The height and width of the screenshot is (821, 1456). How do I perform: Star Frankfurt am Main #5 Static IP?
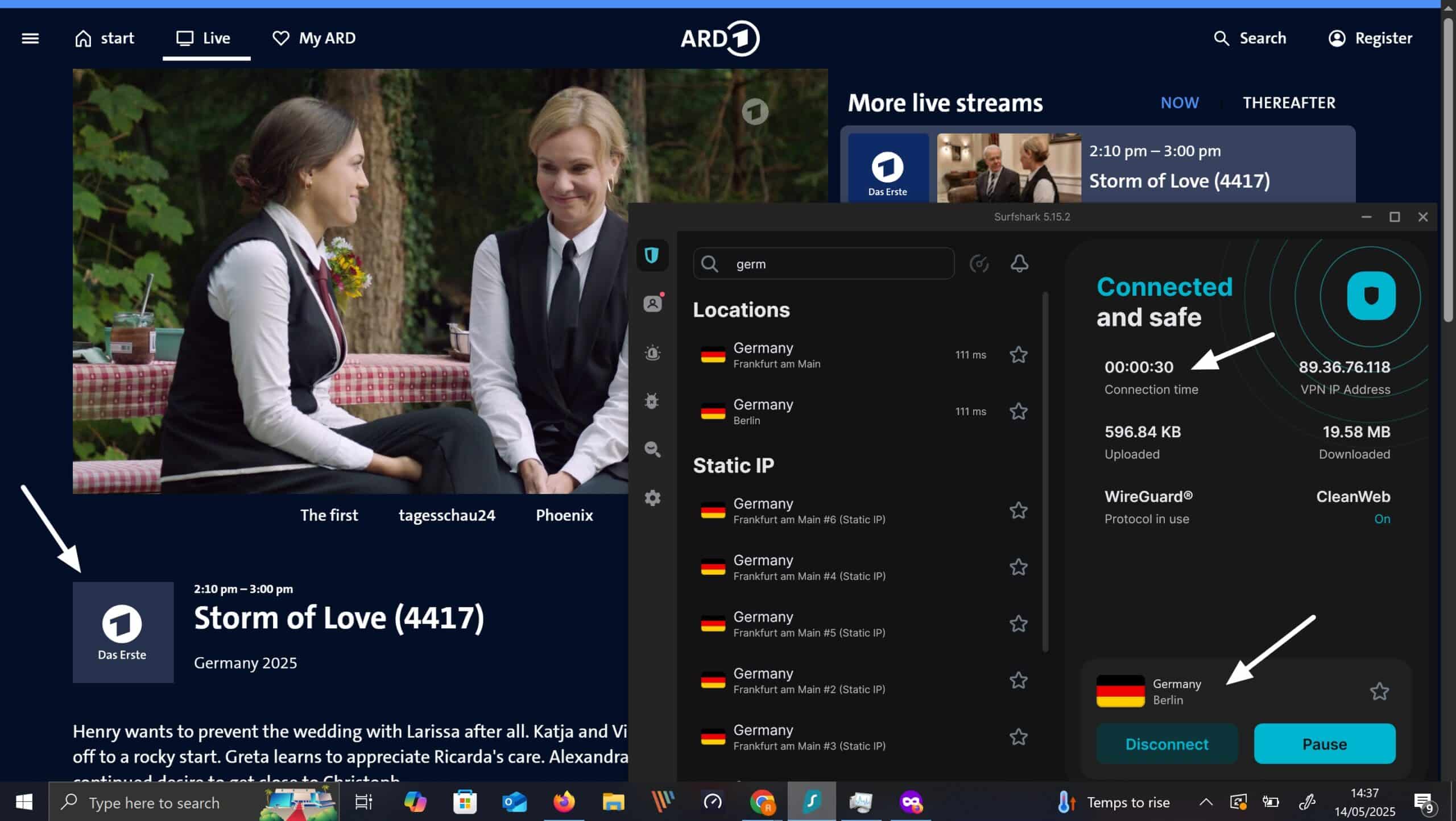click(1019, 624)
